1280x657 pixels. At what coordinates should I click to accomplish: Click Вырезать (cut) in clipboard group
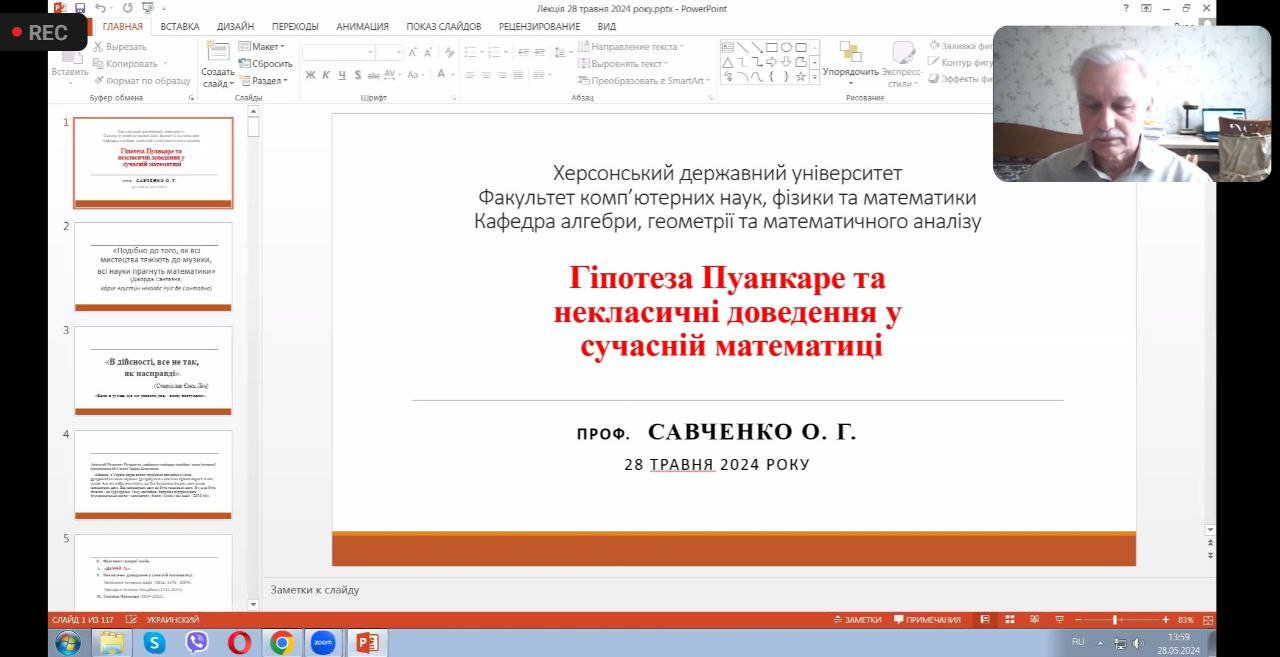[119, 46]
